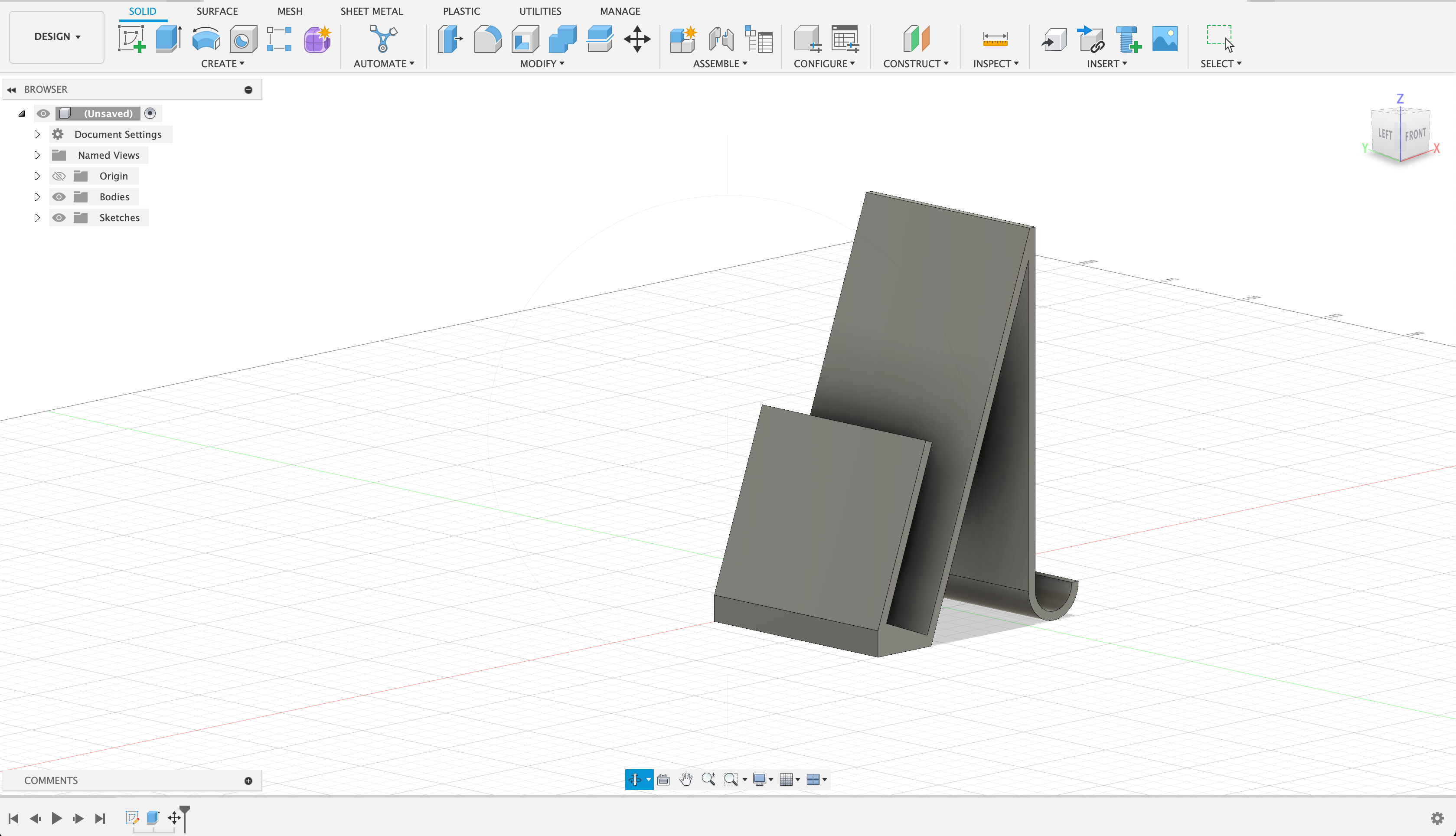Switch to the SHEET METAL tab
Image resolution: width=1456 pixels, height=836 pixels.
click(x=372, y=11)
